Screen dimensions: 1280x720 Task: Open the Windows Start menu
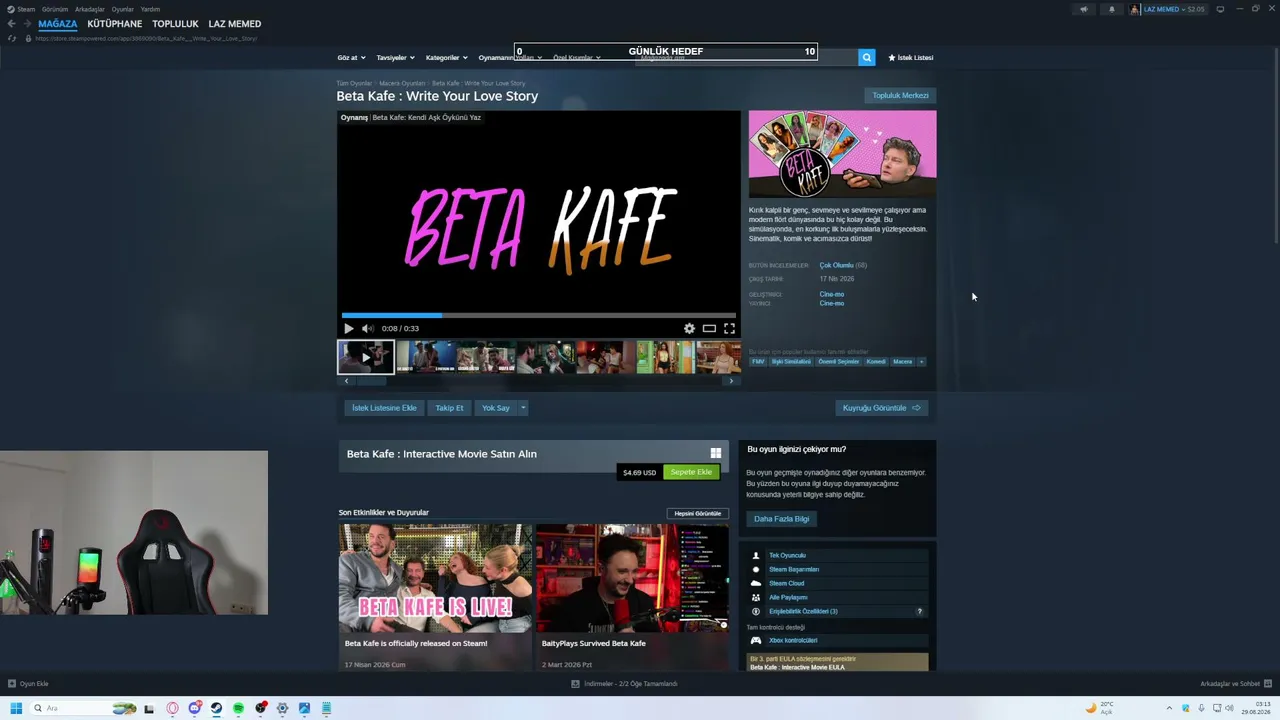click(16, 708)
